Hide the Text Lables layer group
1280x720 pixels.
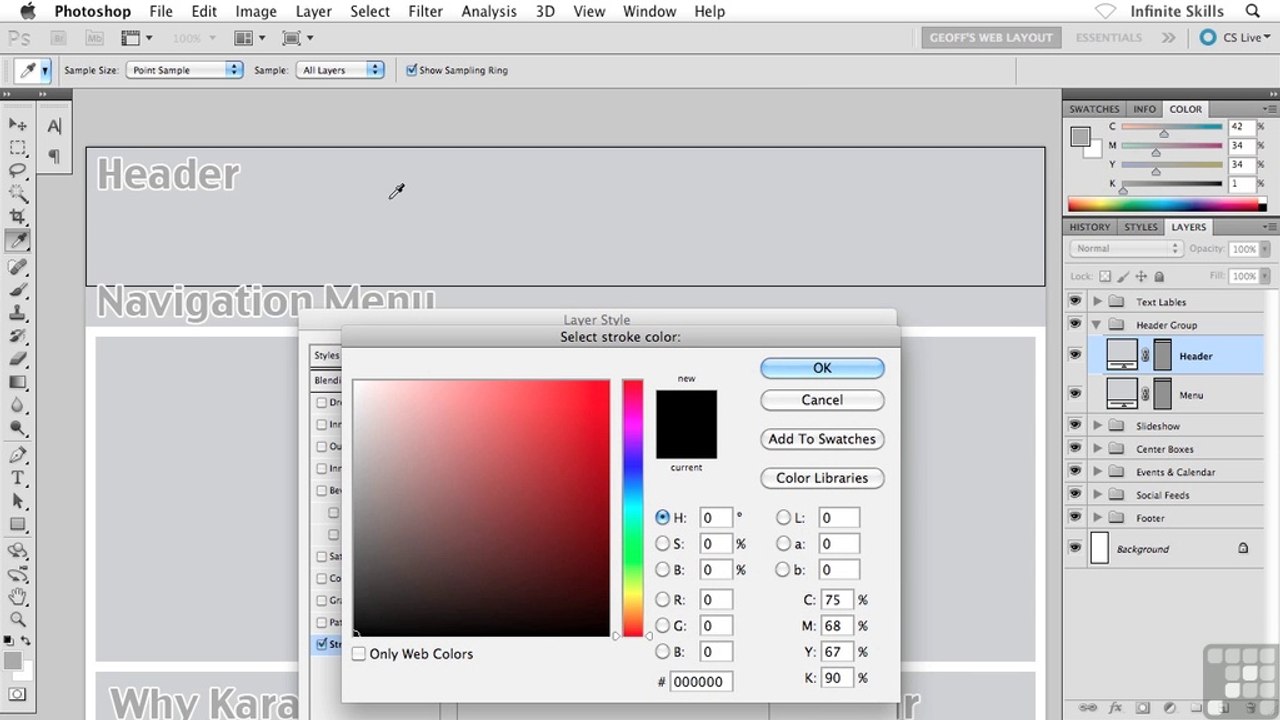[x=1075, y=301]
